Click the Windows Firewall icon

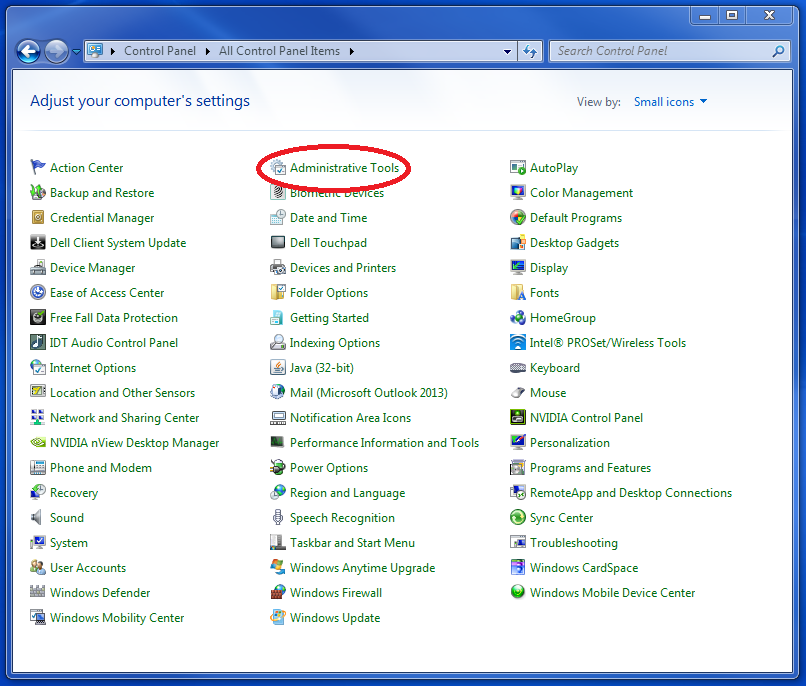278,592
